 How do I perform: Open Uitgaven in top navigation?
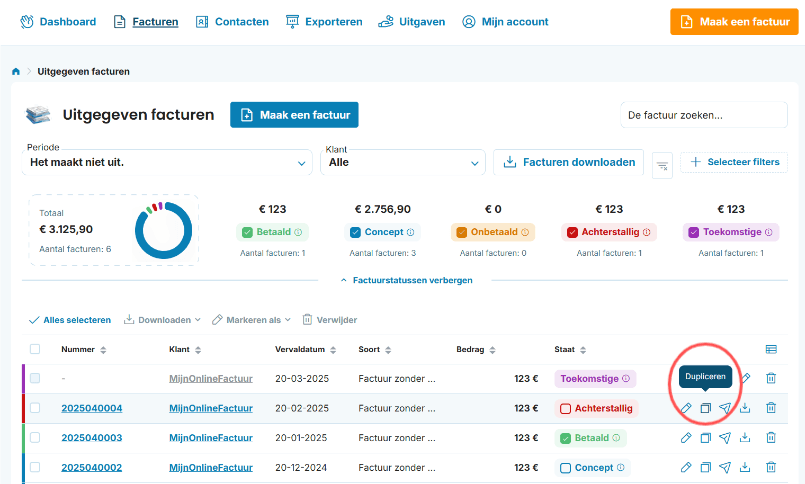tap(412, 22)
